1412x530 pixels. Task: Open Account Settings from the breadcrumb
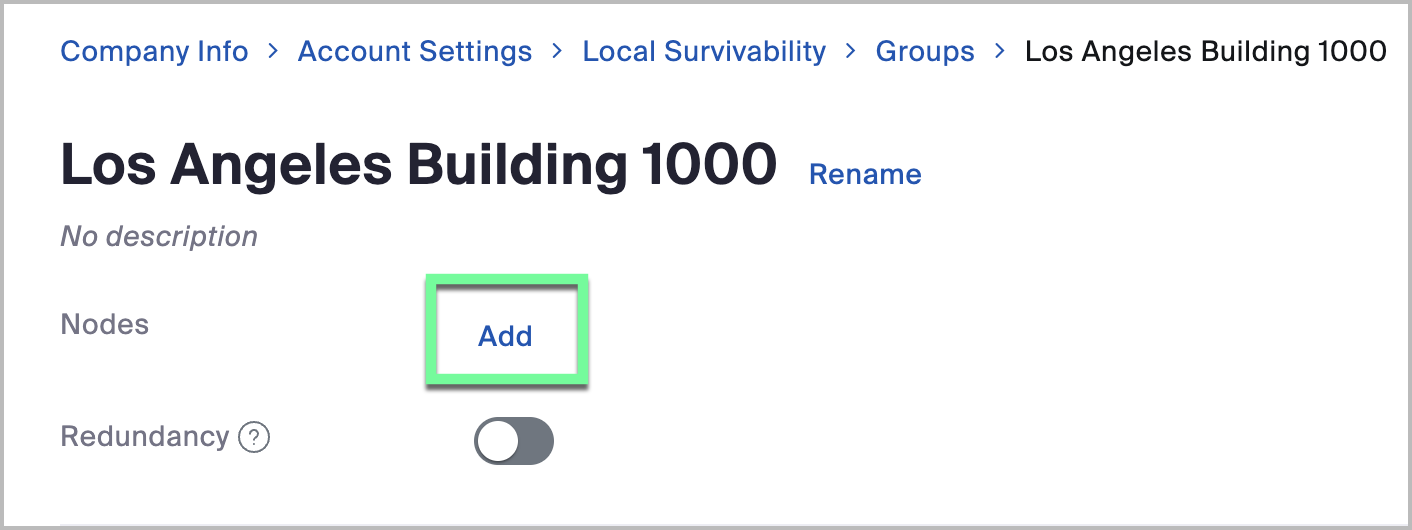pos(414,51)
